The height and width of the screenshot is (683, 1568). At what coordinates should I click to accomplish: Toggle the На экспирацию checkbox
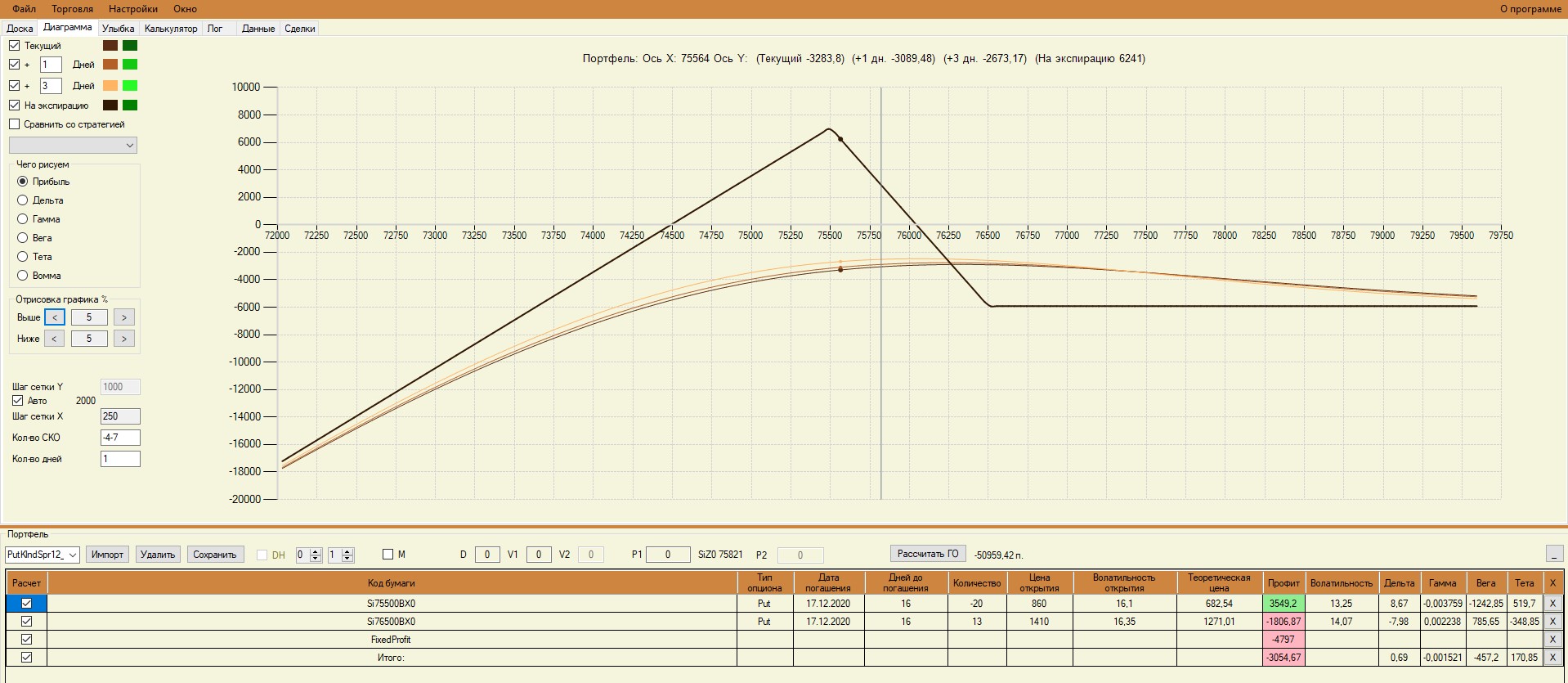tap(15, 106)
